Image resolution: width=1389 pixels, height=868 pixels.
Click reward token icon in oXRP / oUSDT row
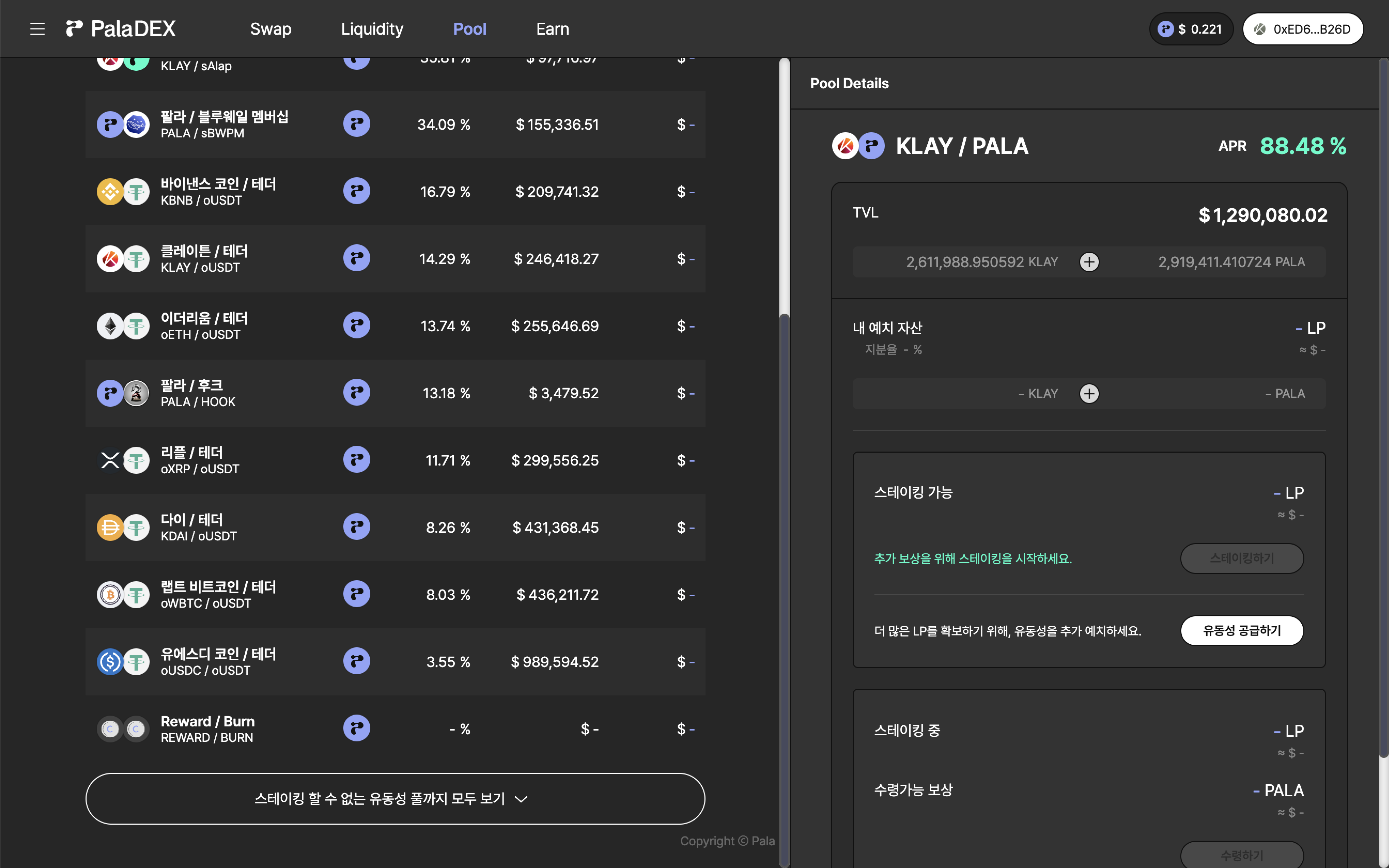356,460
